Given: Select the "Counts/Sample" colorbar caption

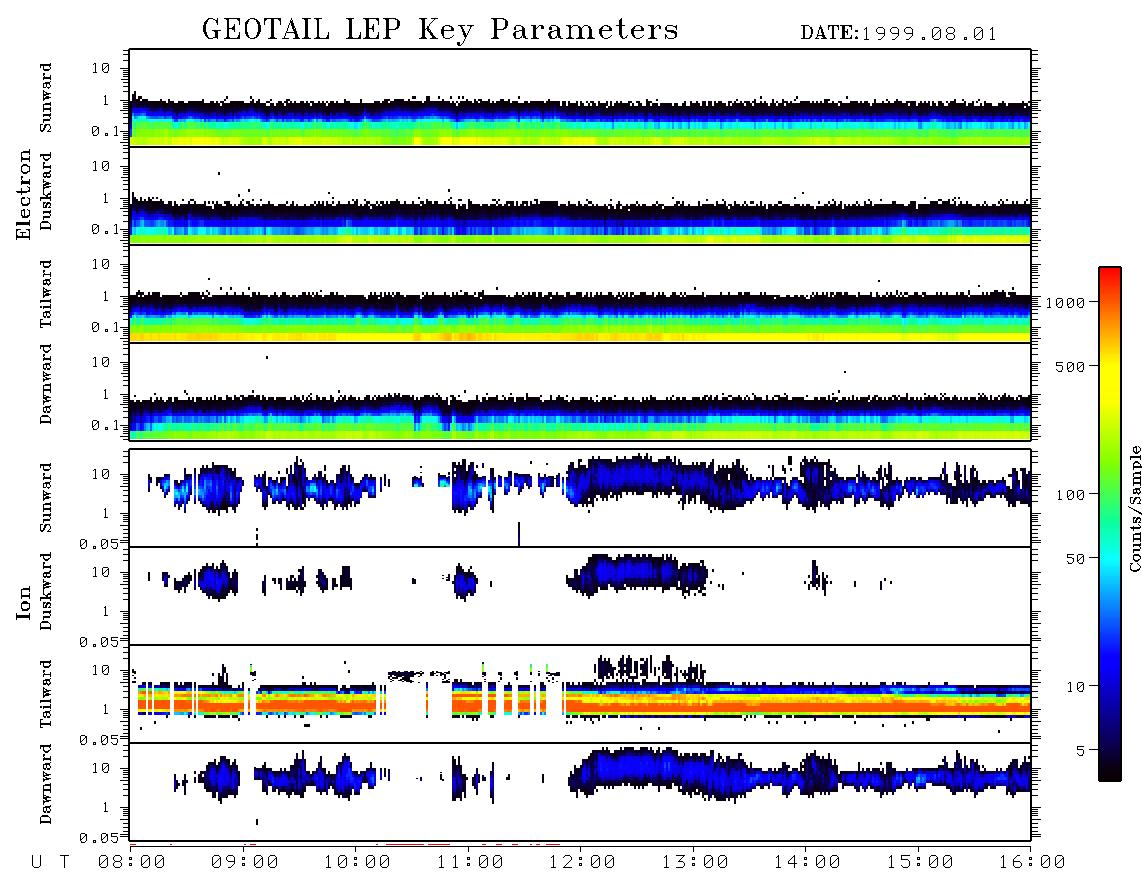Looking at the screenshot, I should click(x=1134, y=508).
